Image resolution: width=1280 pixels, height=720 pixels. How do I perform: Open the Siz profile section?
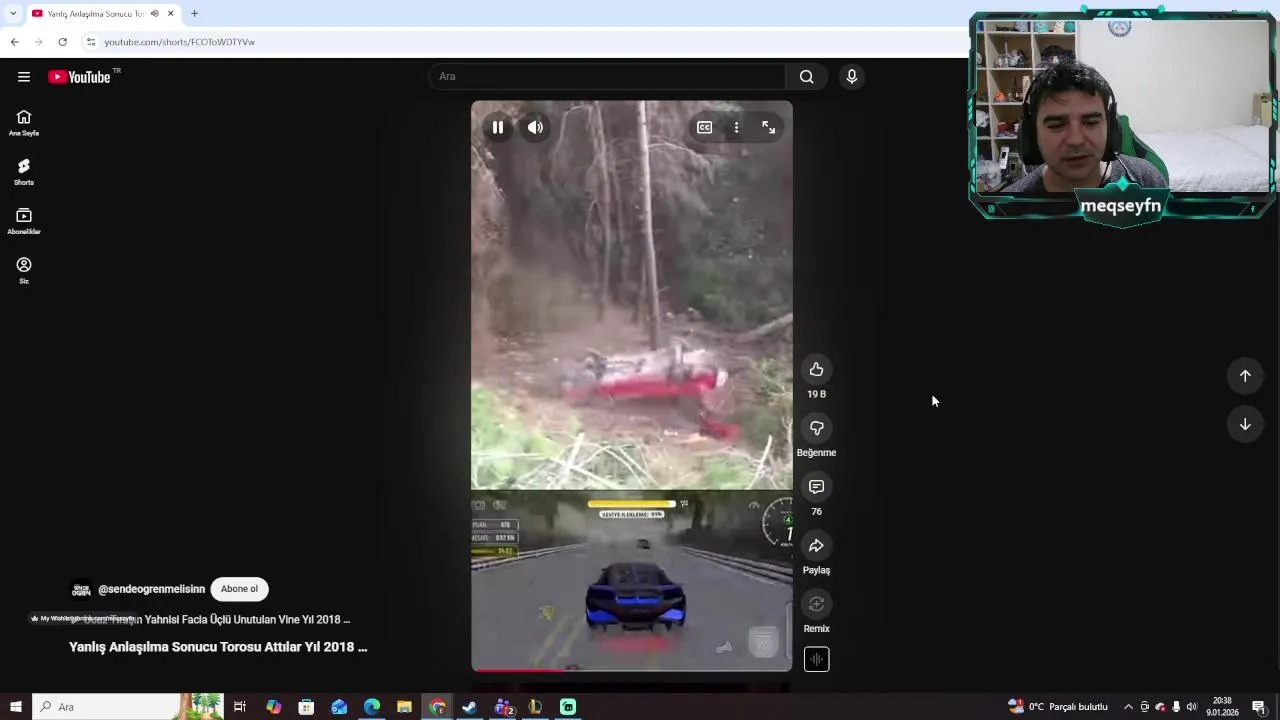pos(24,270)
